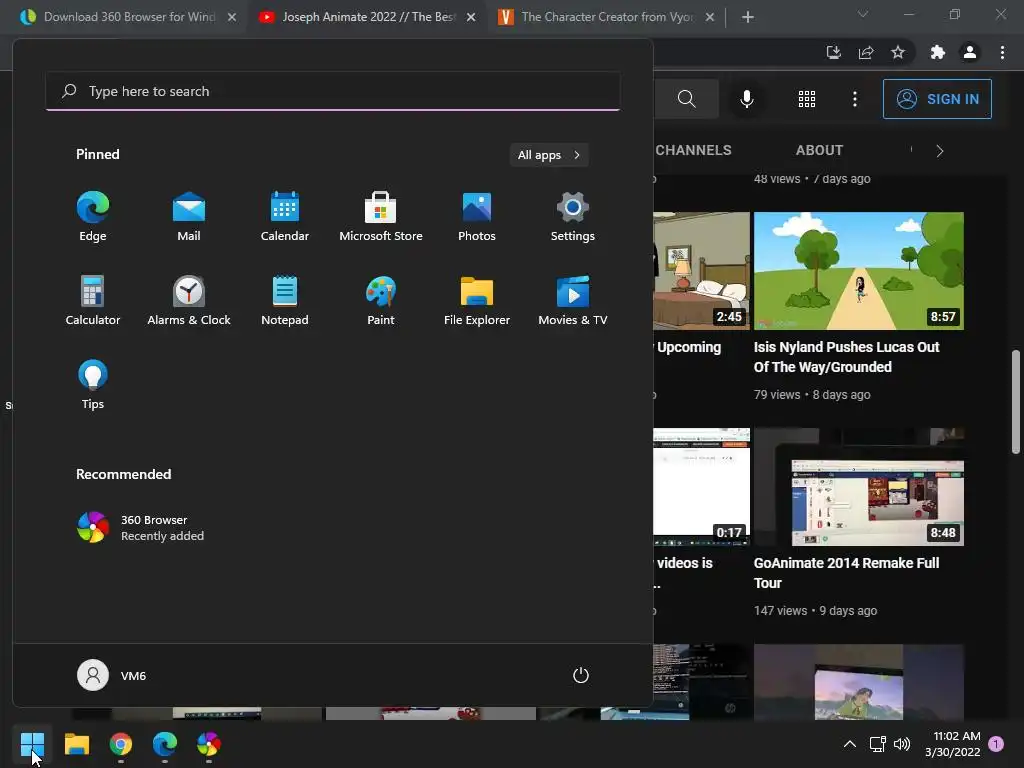
Task: Click the power button in Start menu
Action: pyautogui.click(x=581, y=675)
